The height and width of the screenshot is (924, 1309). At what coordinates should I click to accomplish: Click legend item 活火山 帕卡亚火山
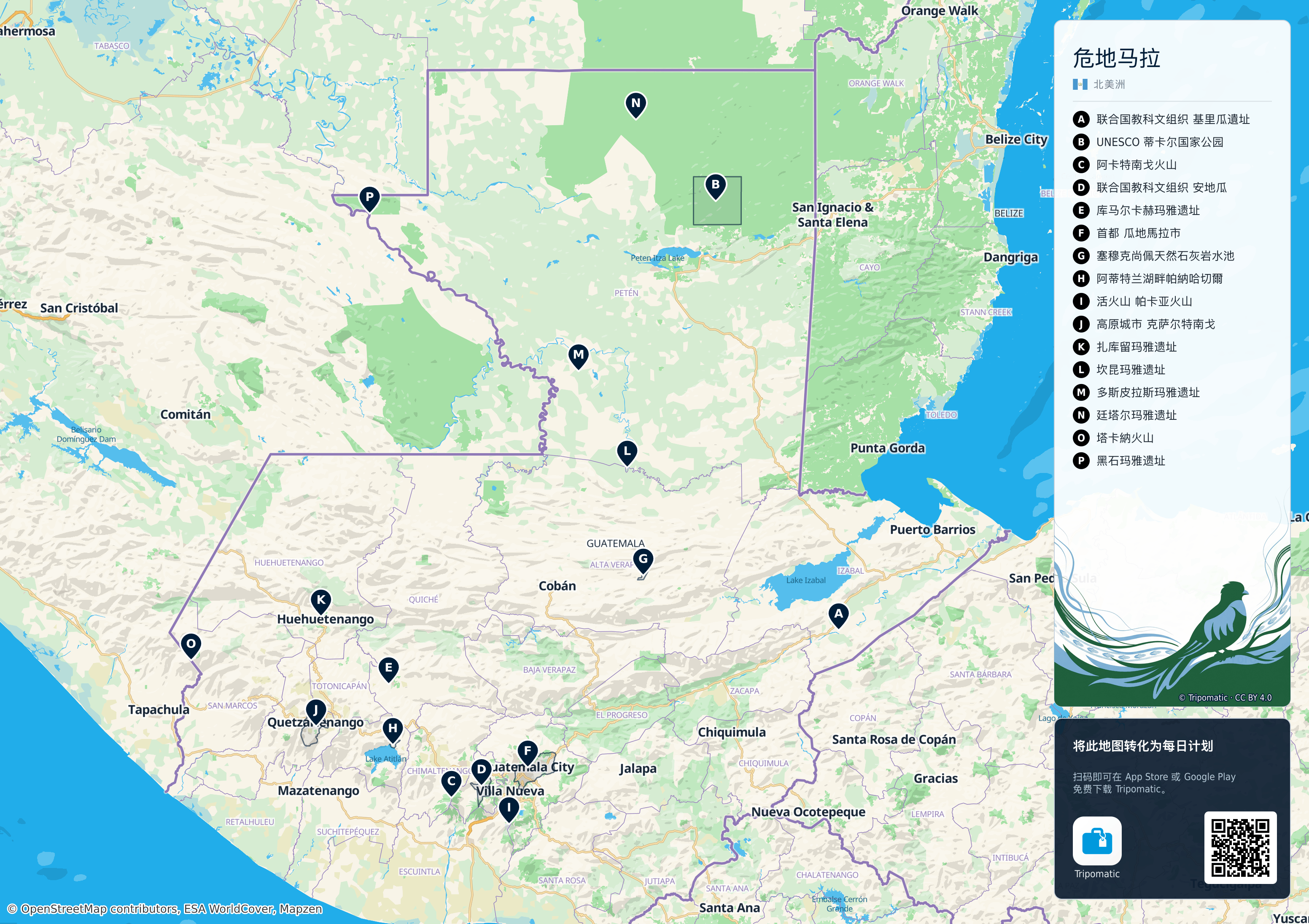(x=1132, y=301)
